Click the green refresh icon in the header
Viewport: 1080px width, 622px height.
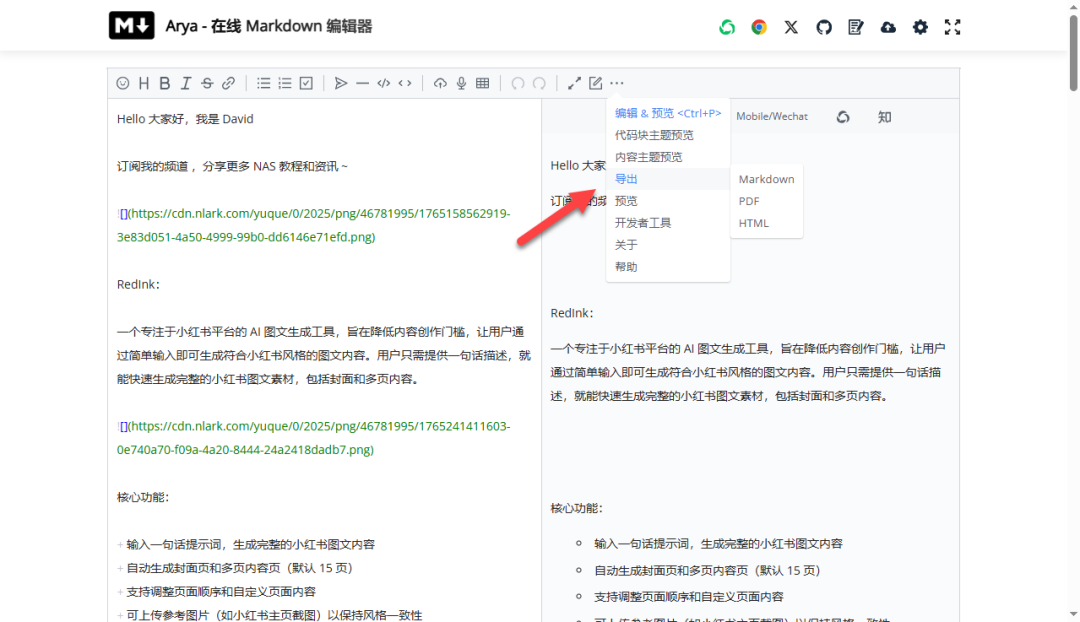click(727, 27)
